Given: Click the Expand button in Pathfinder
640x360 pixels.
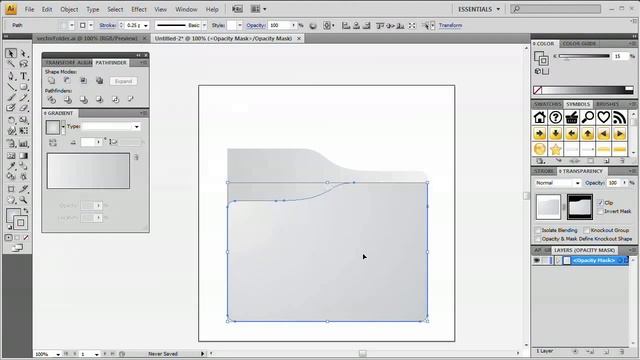Looking at the screenshot, I should point(123,81).
